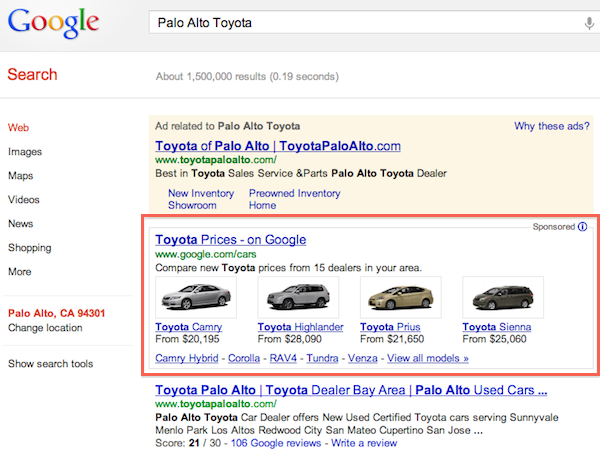Image resolution: width=600 pixels, height=453 pixels.
Task: Open RAV4 model link
Action: point(283,358)
